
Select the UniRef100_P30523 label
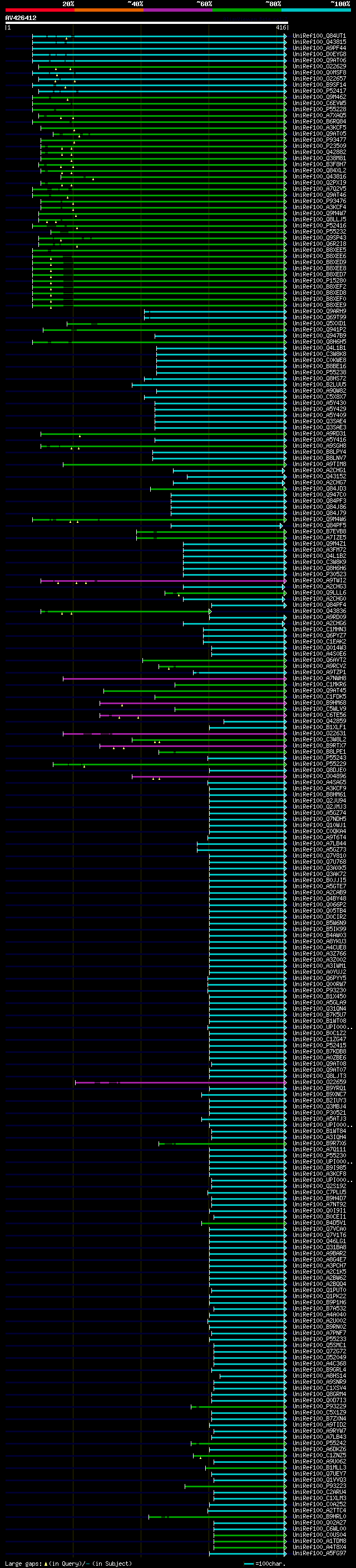click(x=319, y=575)
